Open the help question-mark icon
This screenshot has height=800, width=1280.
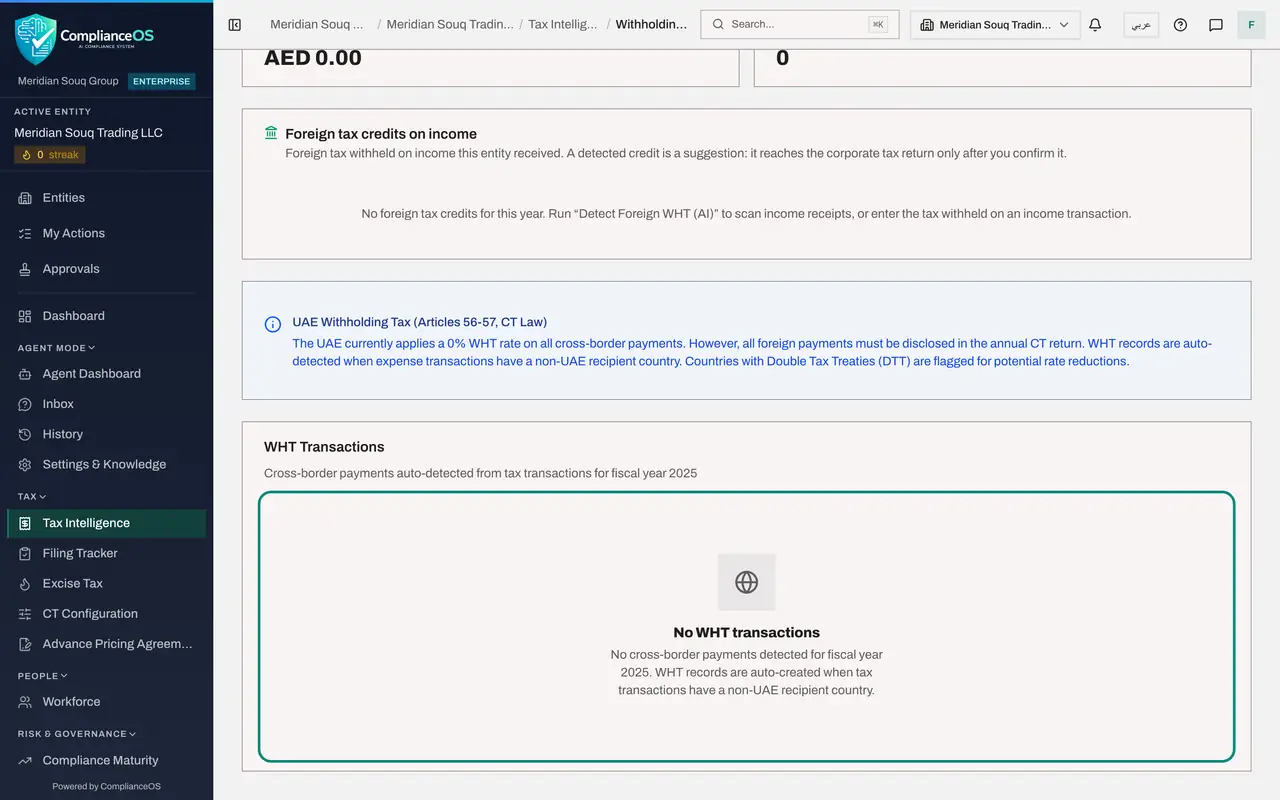click(1180, 25)
